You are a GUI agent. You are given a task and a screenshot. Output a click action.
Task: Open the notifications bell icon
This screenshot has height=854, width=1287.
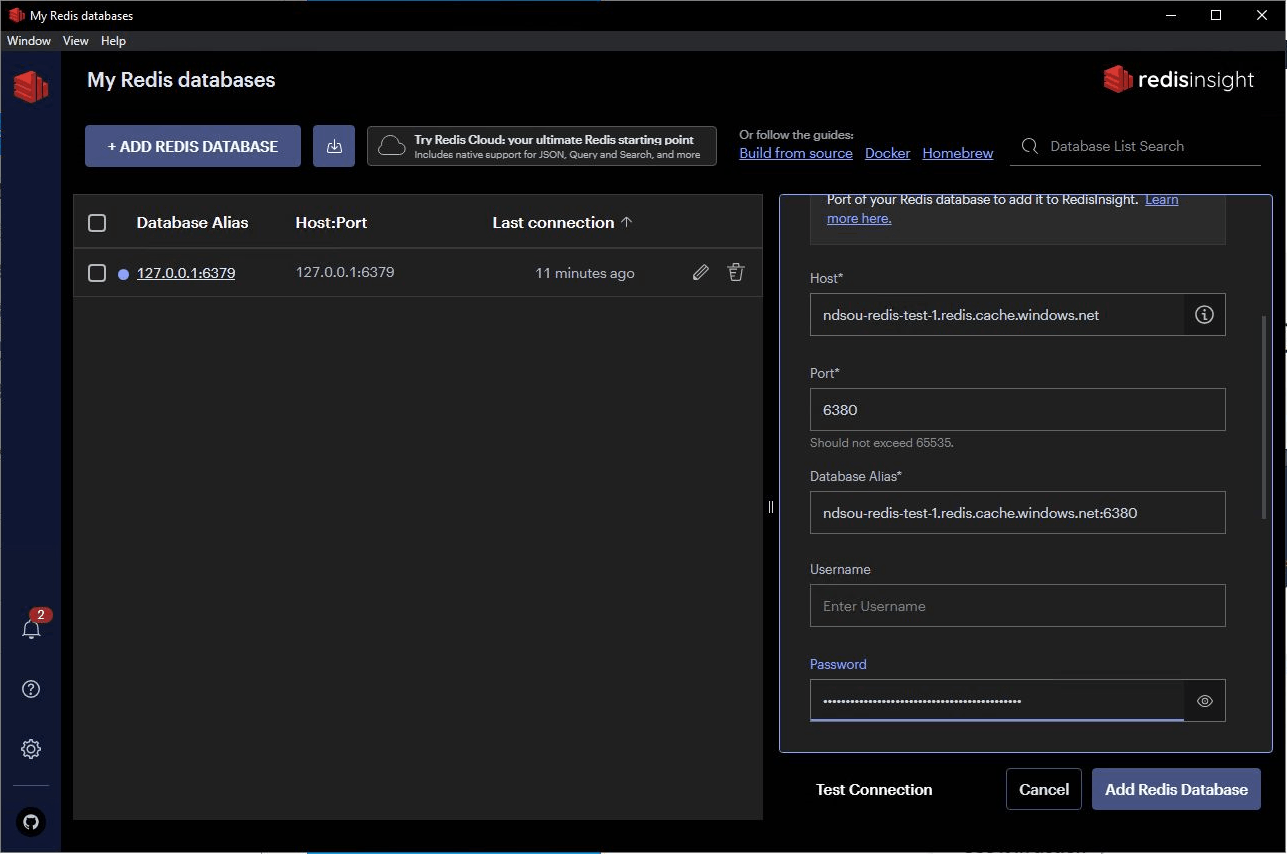(x=31, y=629)
